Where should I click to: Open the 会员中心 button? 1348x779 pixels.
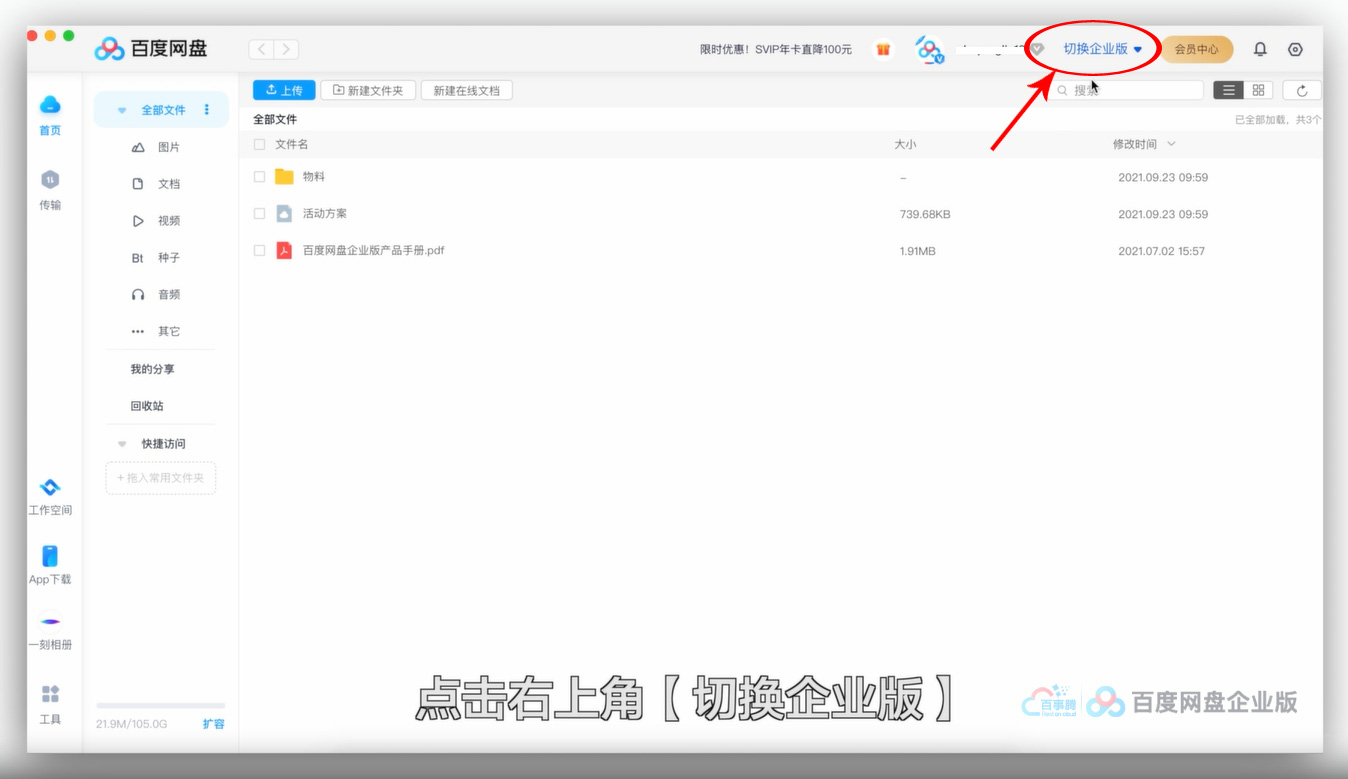click(x=1196, y=49)
